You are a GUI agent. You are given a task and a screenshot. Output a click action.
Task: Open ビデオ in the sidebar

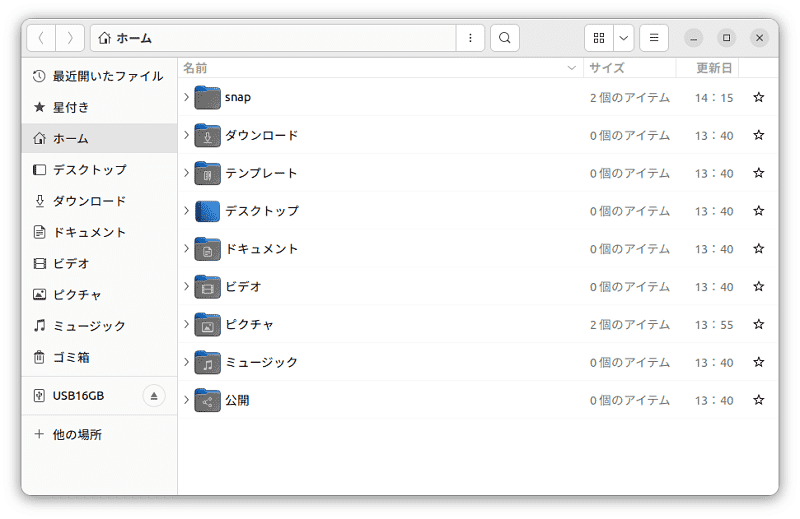(x=99, y=263)
